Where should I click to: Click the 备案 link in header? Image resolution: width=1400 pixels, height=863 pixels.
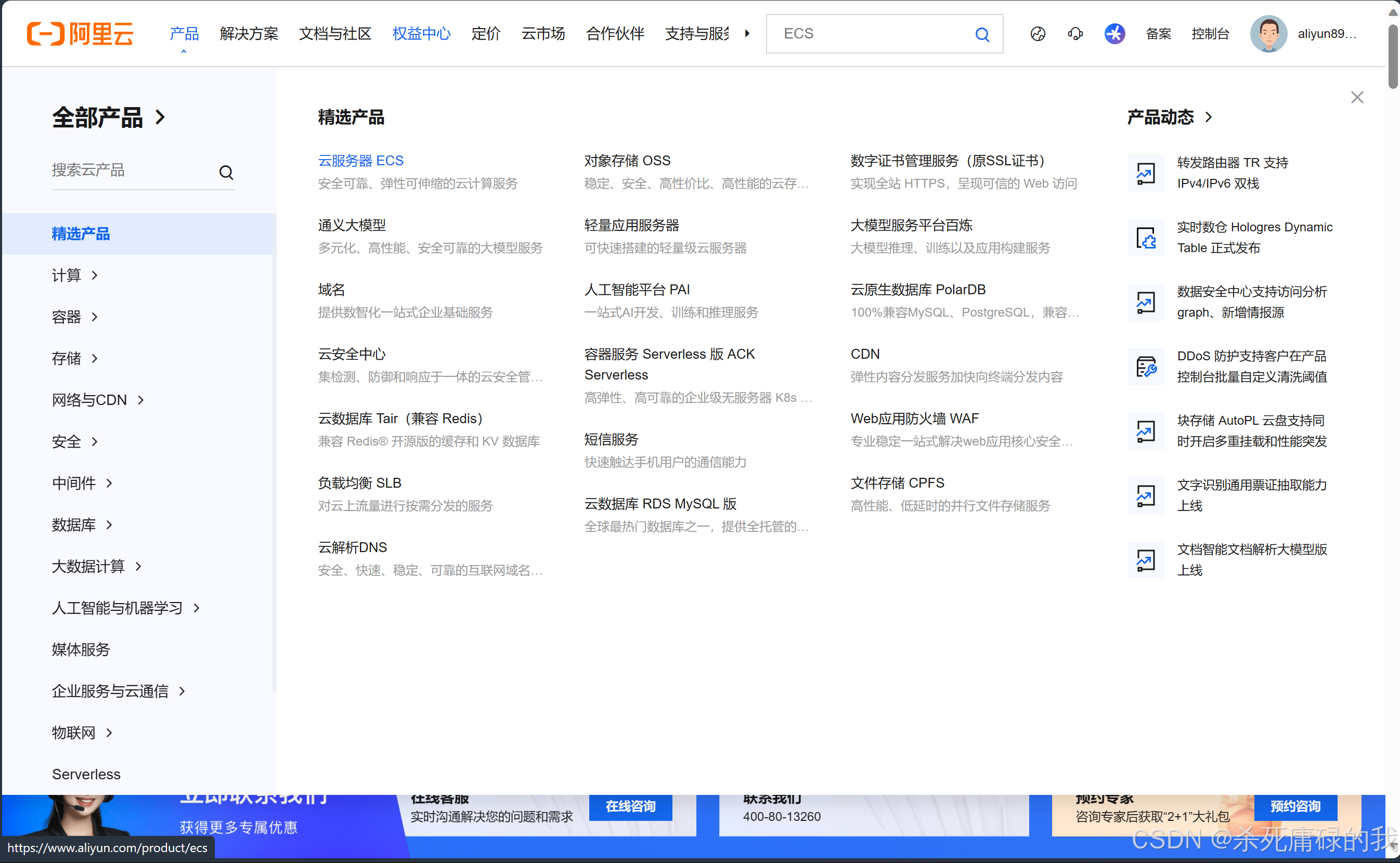1158,34
